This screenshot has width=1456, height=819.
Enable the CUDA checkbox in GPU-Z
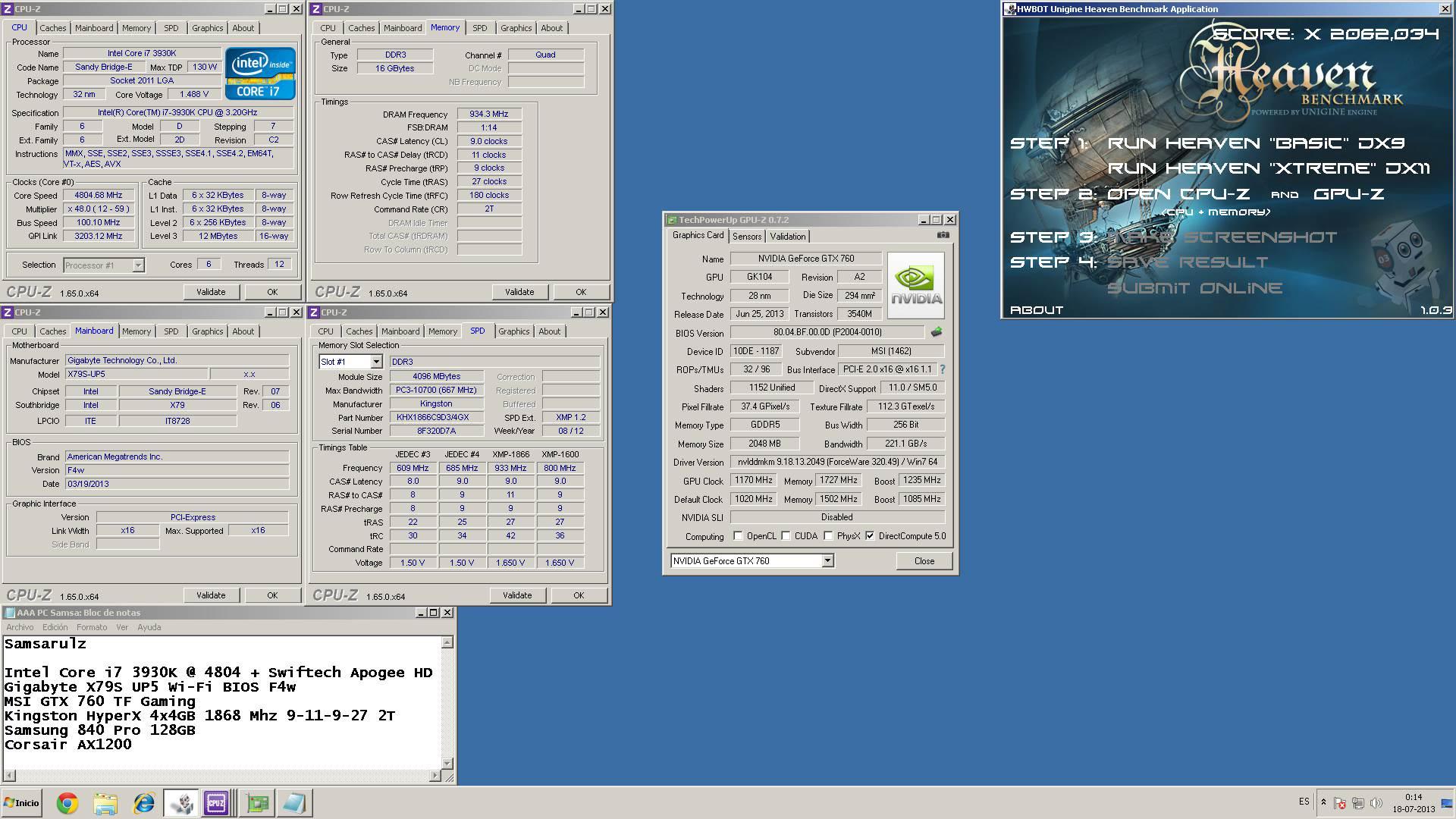pyautogui.click(x=786, y=536)
